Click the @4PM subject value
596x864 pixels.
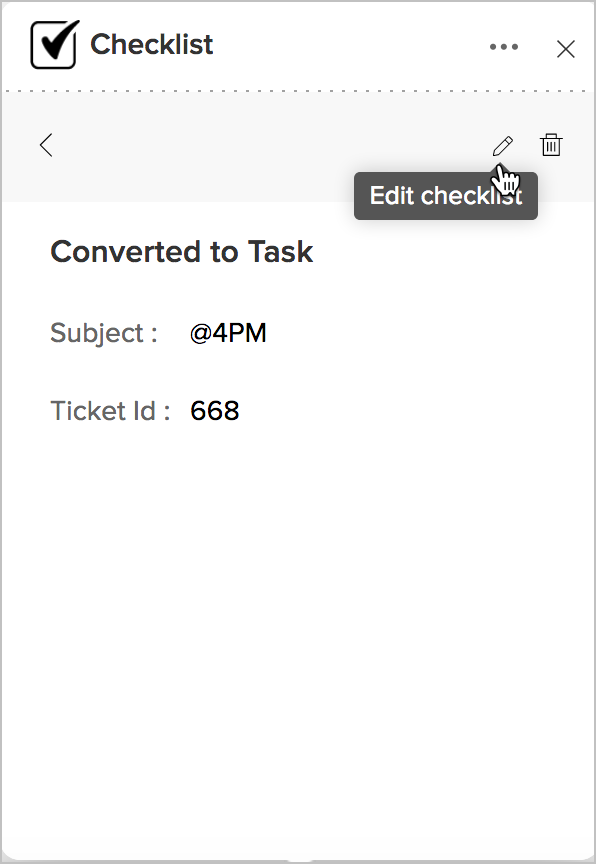[228, 333]
